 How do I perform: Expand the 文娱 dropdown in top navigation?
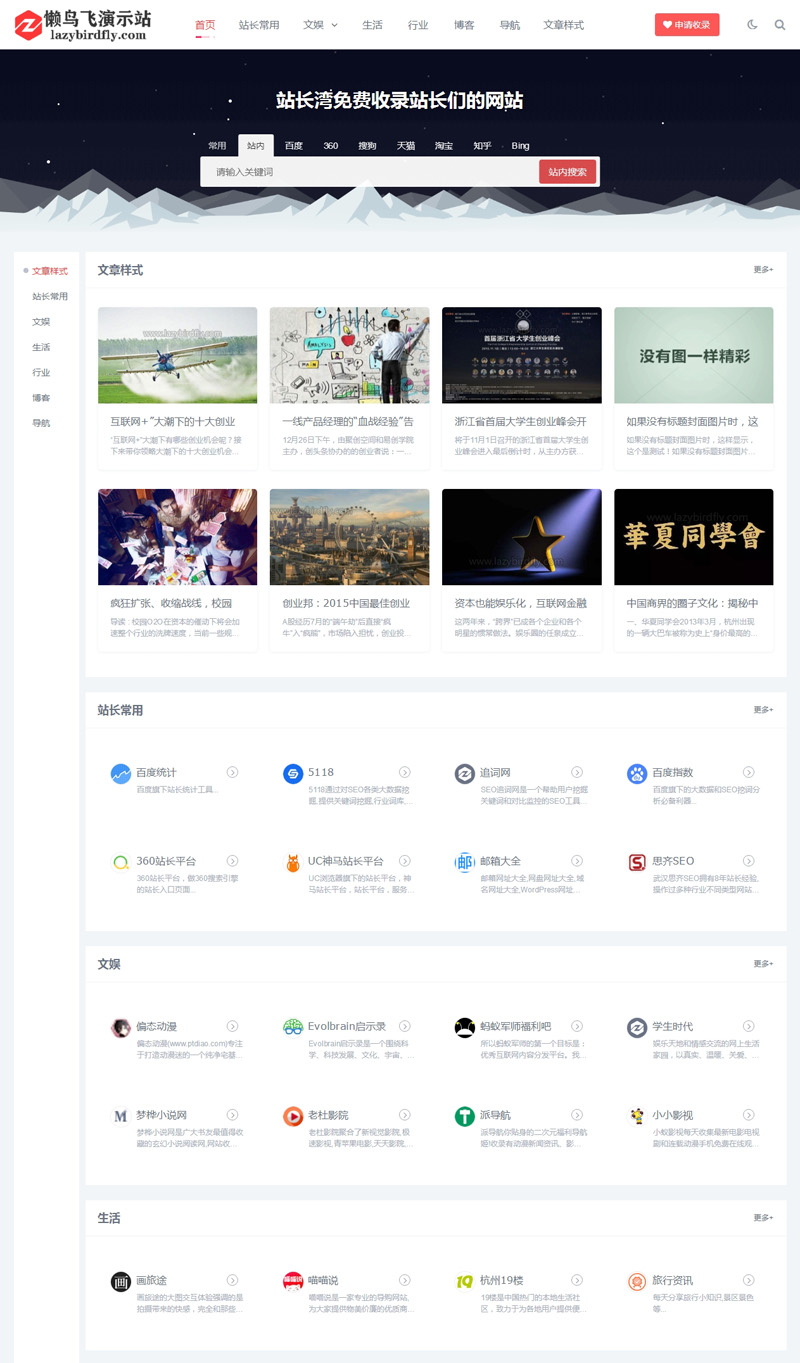(321, 25)
